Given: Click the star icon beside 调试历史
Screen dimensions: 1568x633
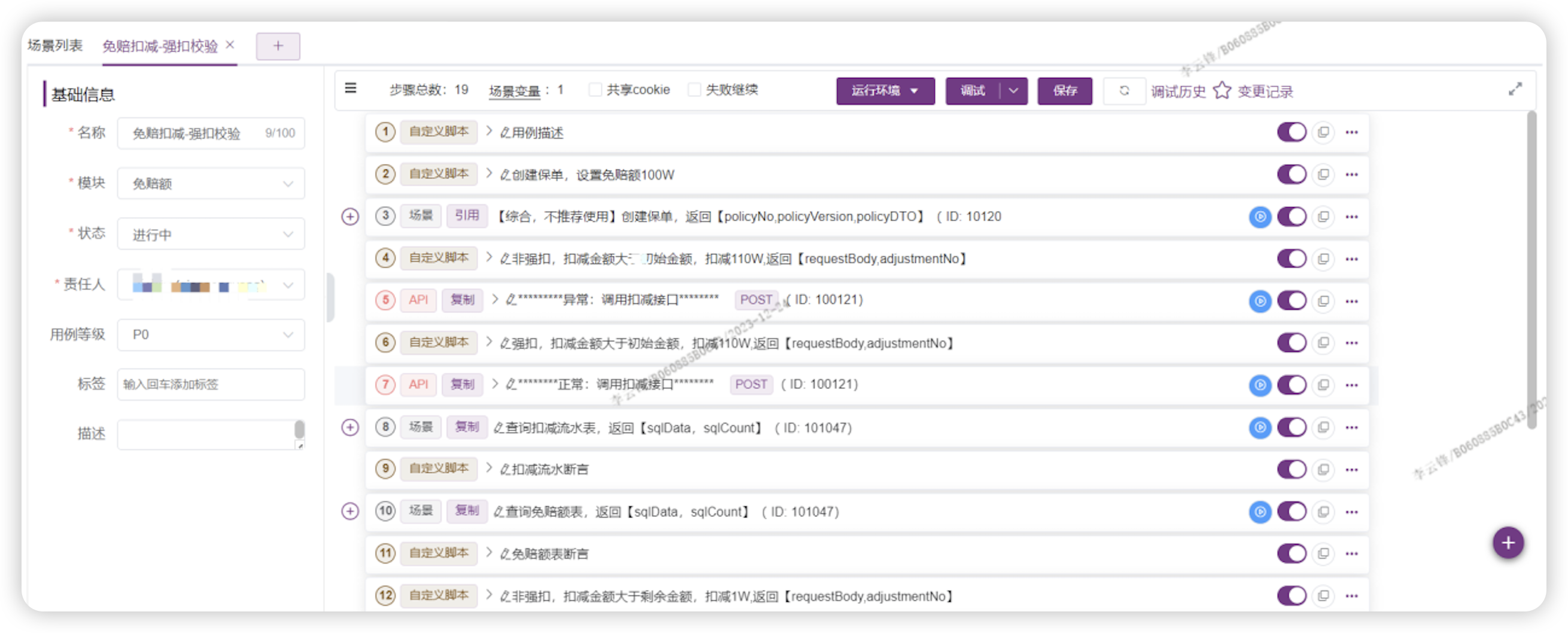Looking at the screenshot, I should [x=1221, y=91].
